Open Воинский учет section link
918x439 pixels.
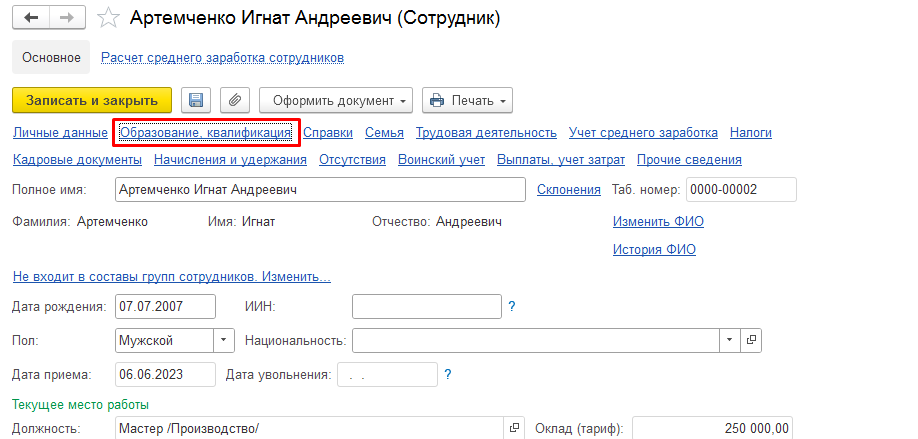click(x=441, y=159)
